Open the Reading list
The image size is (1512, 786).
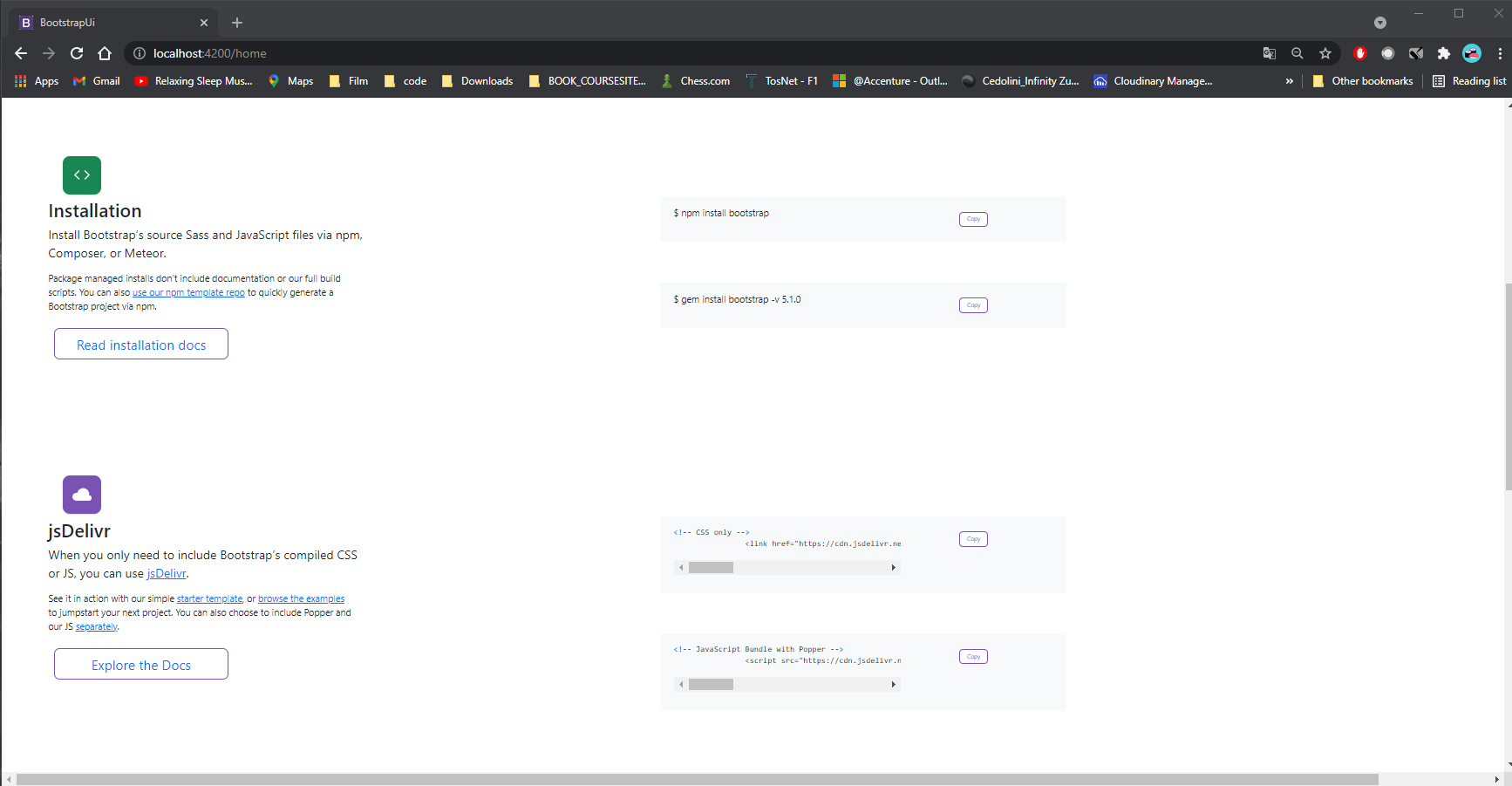1469,81
